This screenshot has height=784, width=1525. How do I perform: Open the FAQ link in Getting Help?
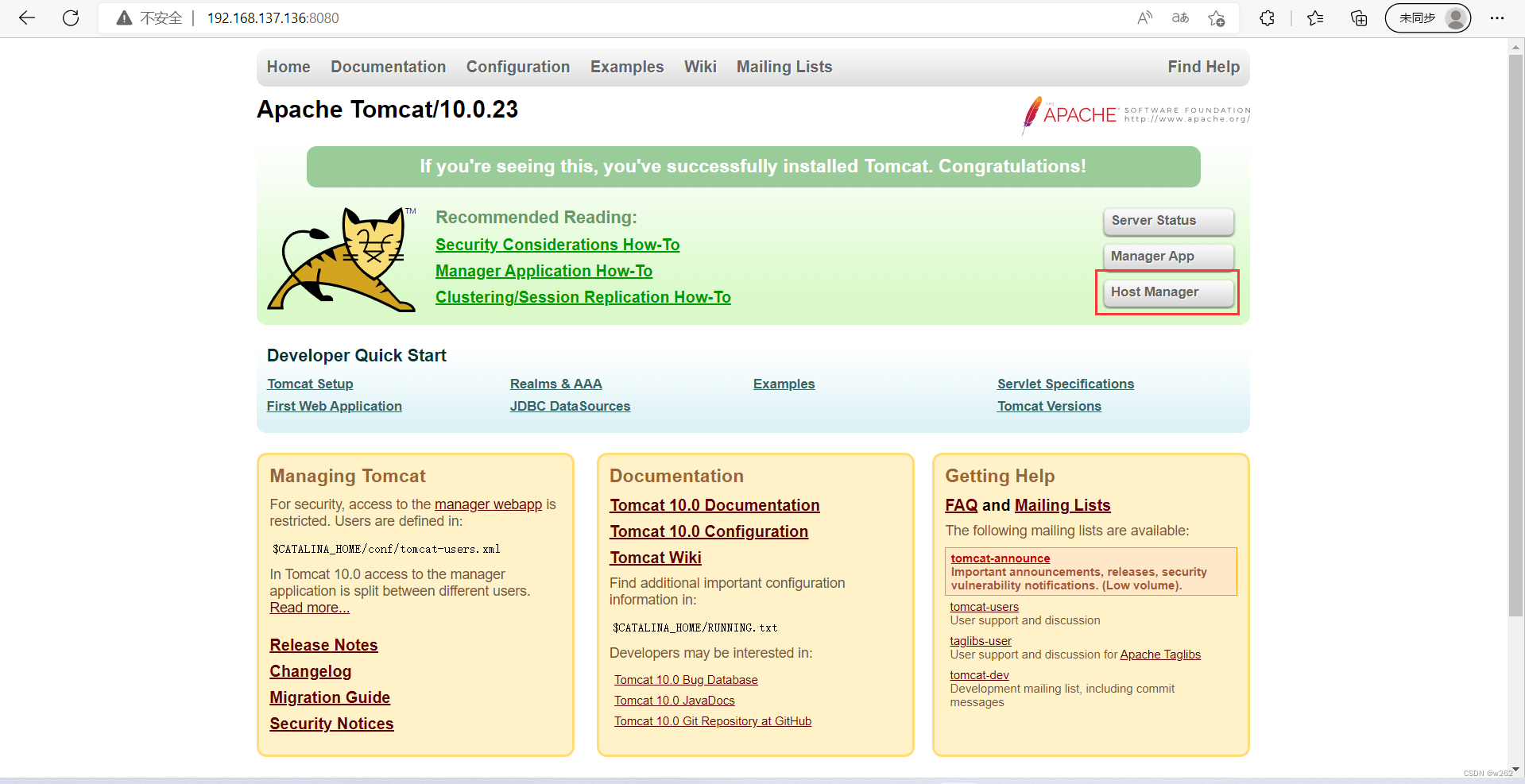tap(961, 505)
